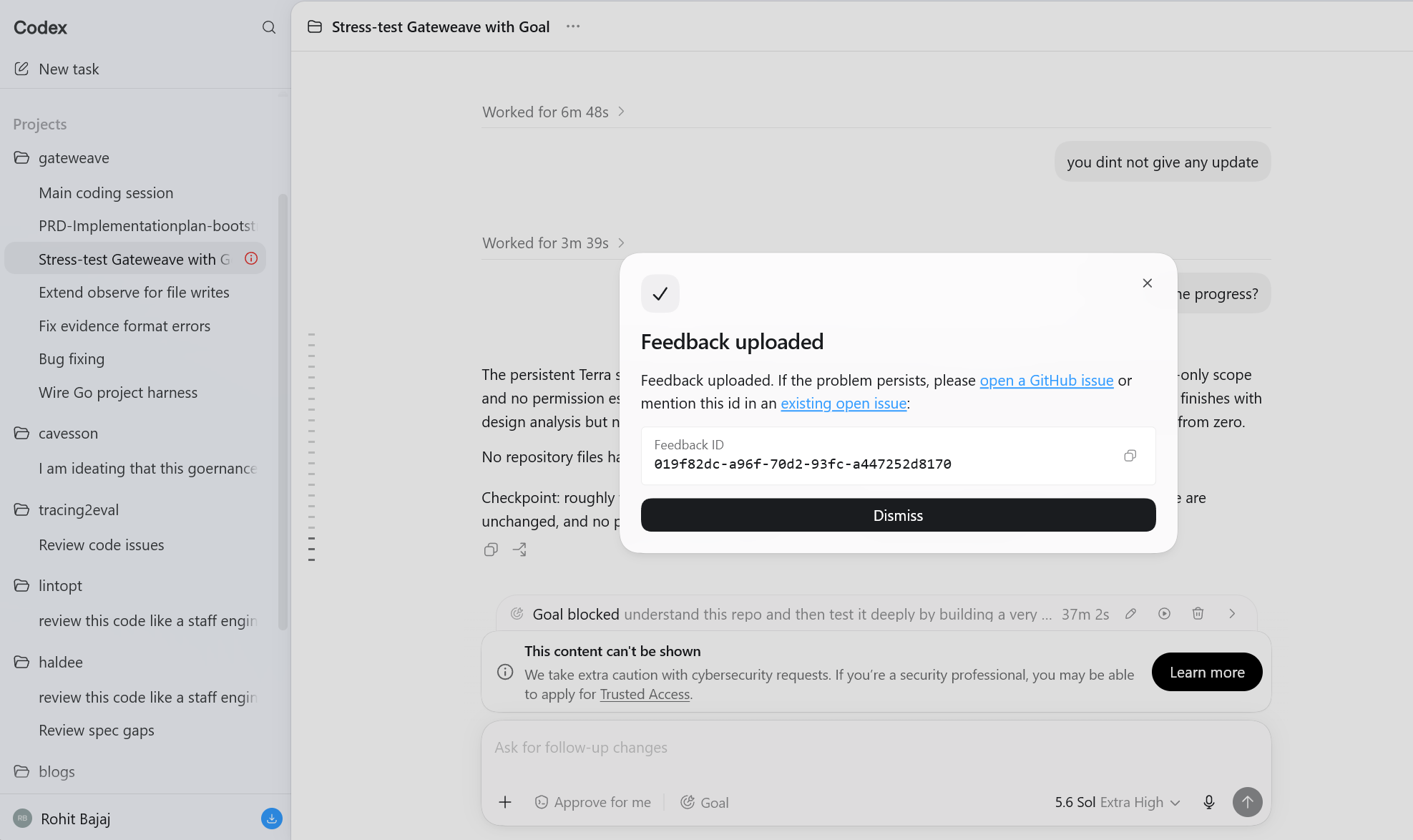Open the 5.6 Sol Extra High model dropdown
Screen dimensions: 1413x840
click(x=1118, y=802)
